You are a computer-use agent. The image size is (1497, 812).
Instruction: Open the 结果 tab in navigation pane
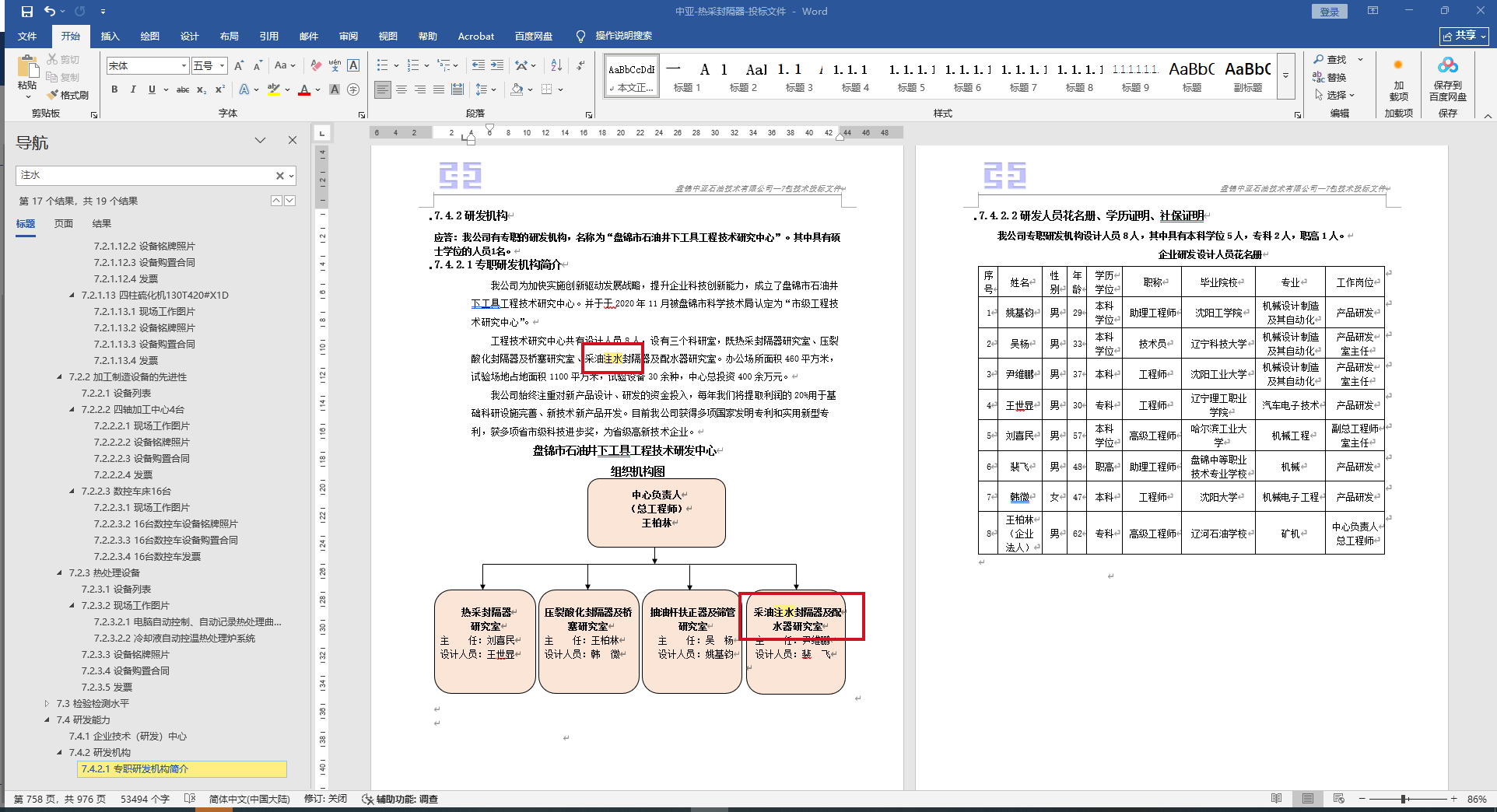pos(102,224)
